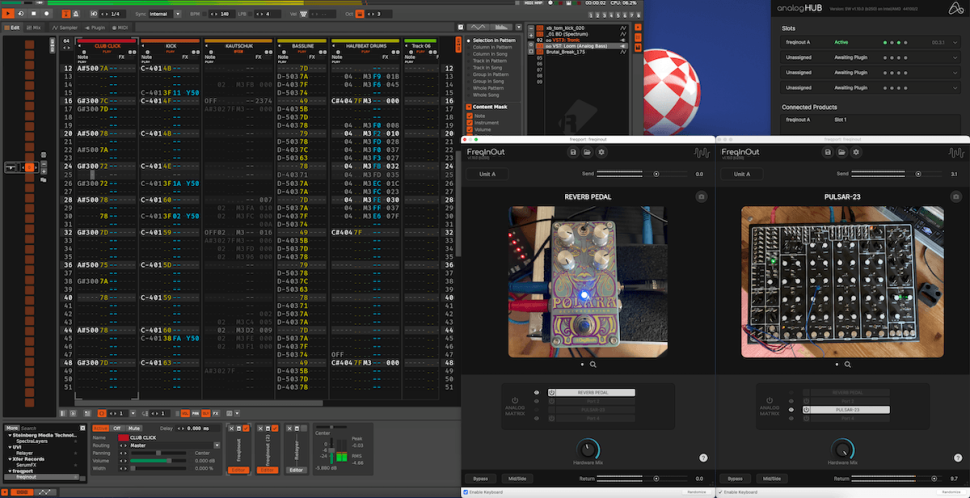Open settings gear in left FreqInOut window
970x498 pixels.
click(601, 152)
